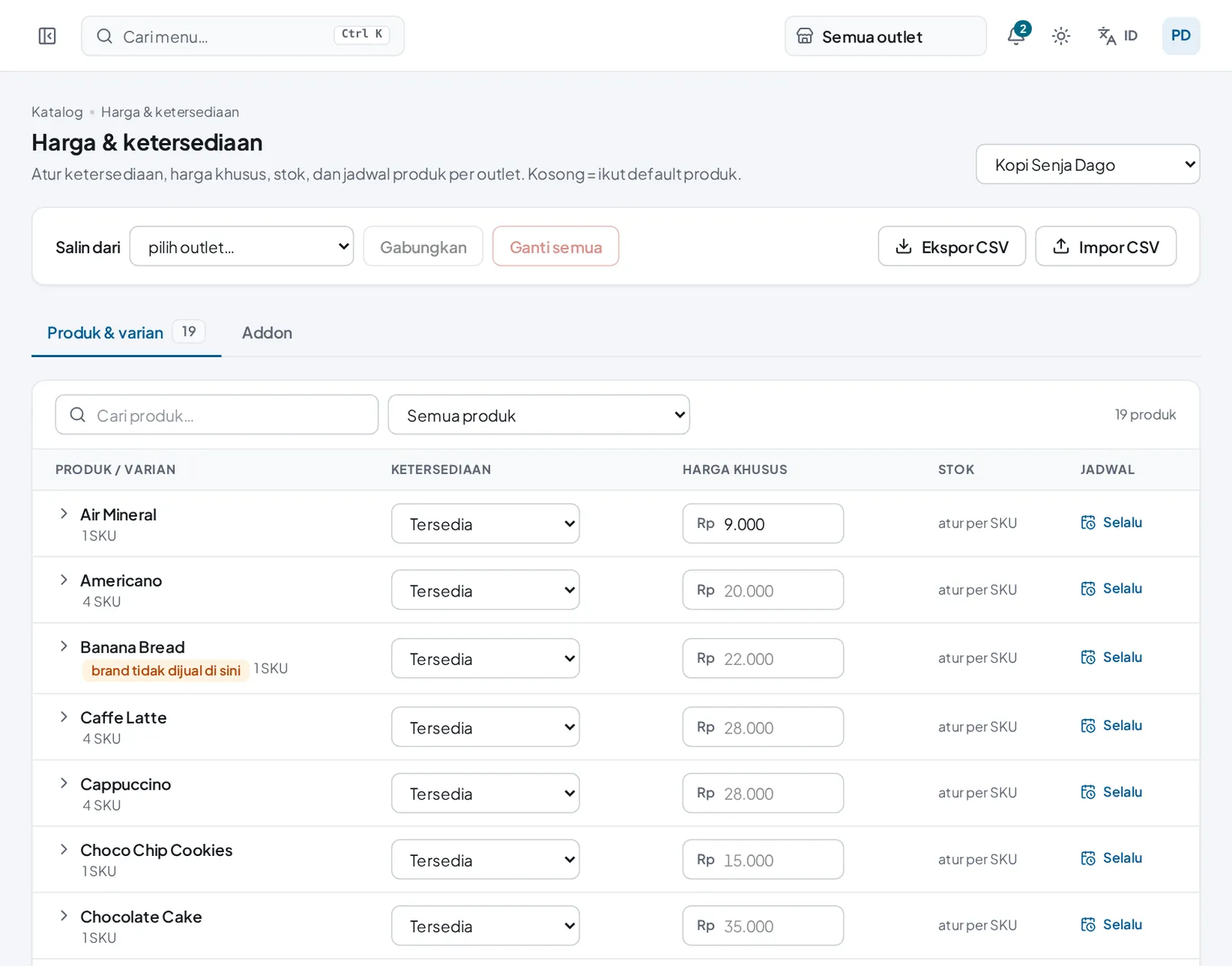The width and height of the screenshot is (1232, 966).
Task: Import data with Impor CSV
Action: (x=1106, y=246)
